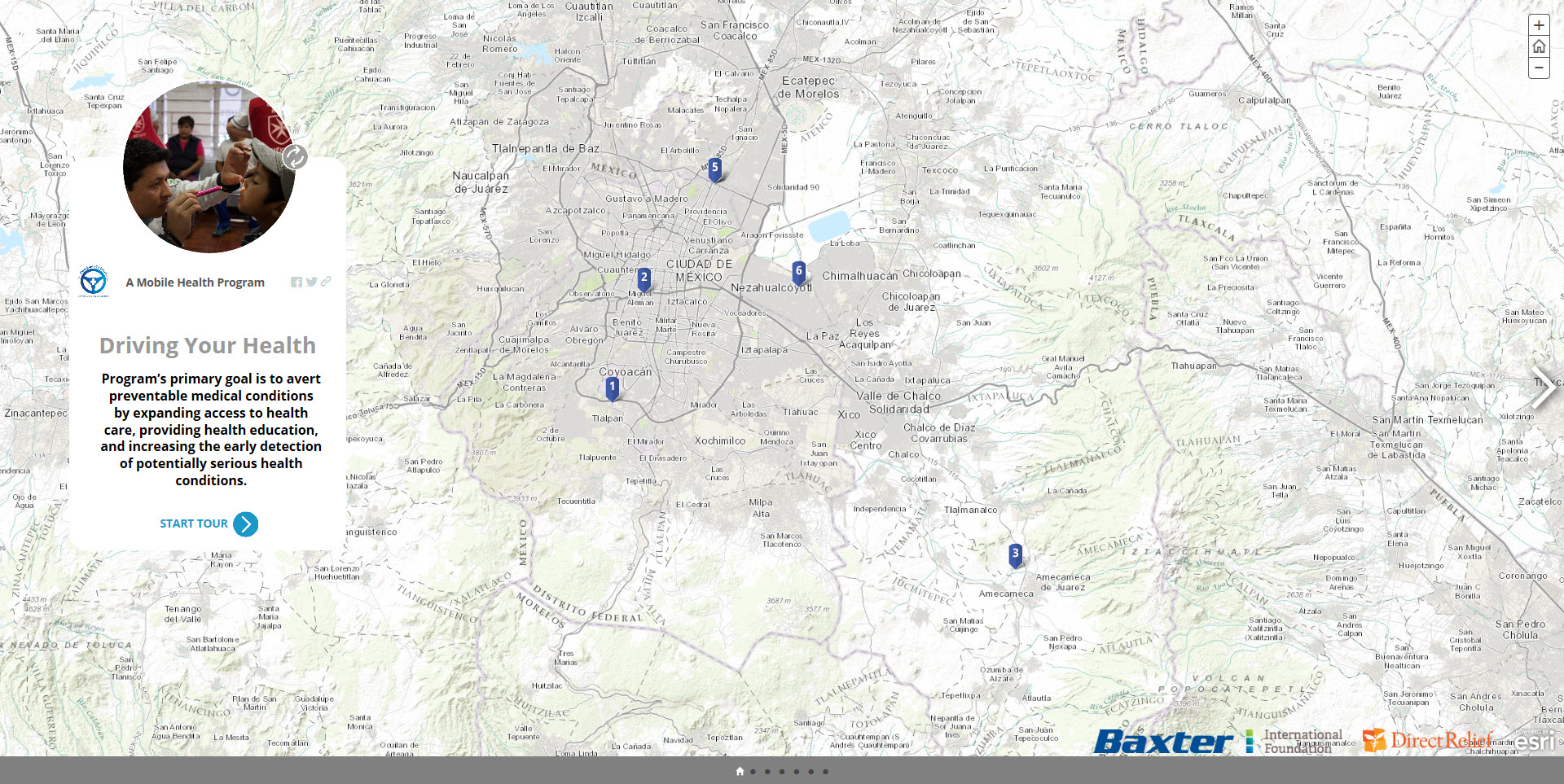
Task: Open the circular doctor exam photo
Action: coord(209,168)
